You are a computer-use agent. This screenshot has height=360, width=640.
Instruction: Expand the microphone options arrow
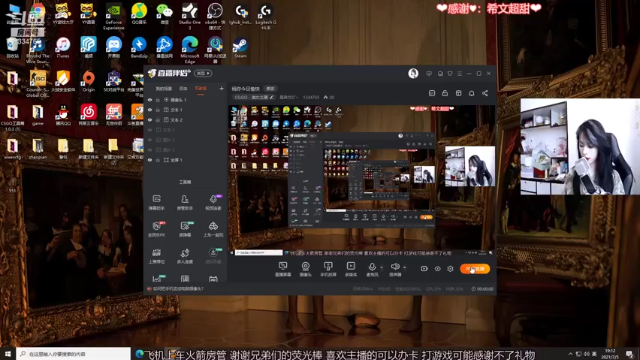[x=382, y=267]
